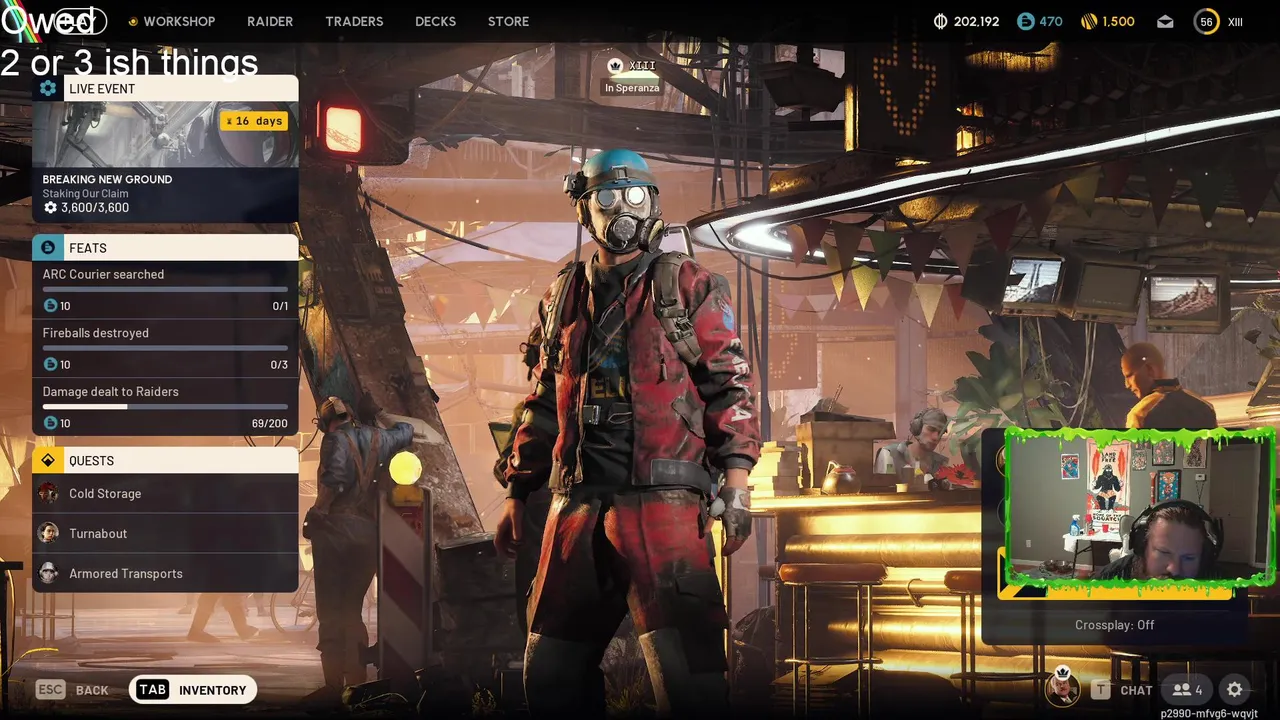Switch to the Traders tab

pyautogui.click(x=354, y=21)
